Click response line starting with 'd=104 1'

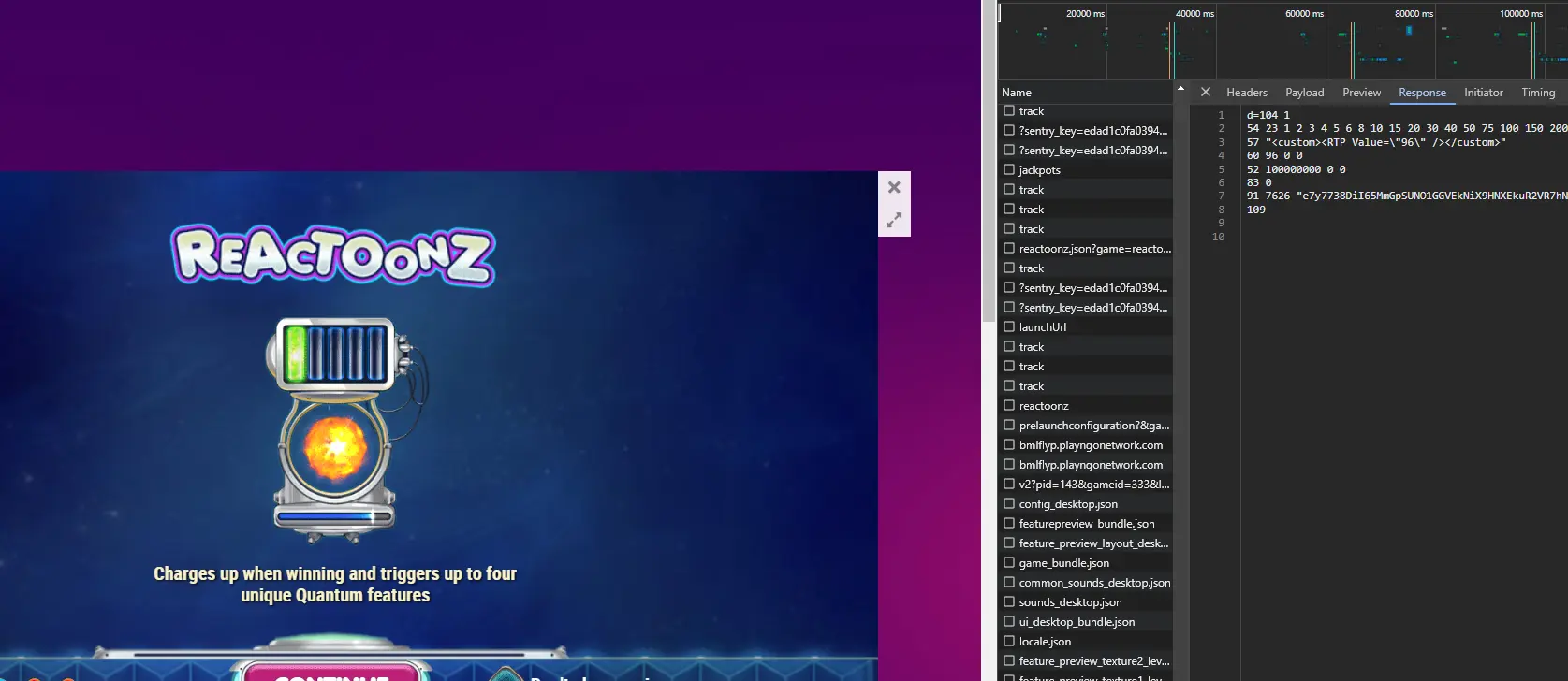pyautogui.click(x=1268, y=115)
